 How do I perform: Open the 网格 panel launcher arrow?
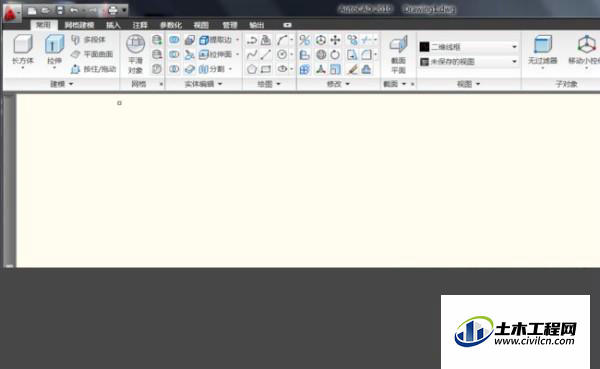point(161,84)
